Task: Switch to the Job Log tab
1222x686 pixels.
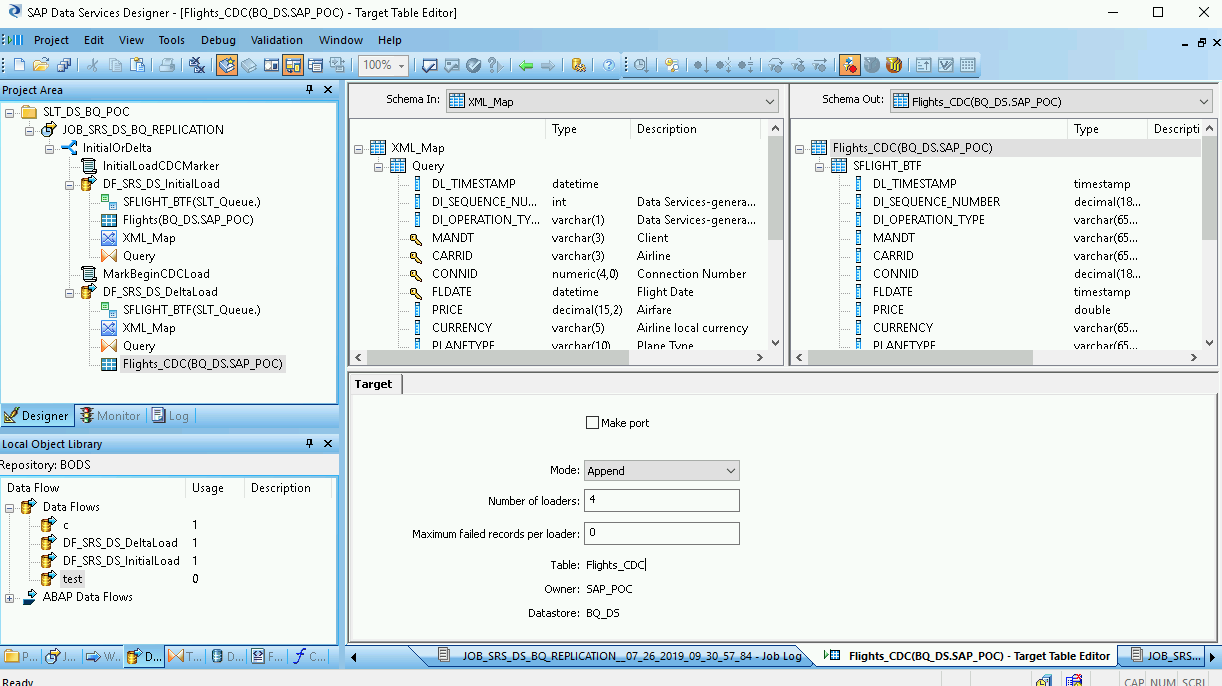Action: click(620, 657)
